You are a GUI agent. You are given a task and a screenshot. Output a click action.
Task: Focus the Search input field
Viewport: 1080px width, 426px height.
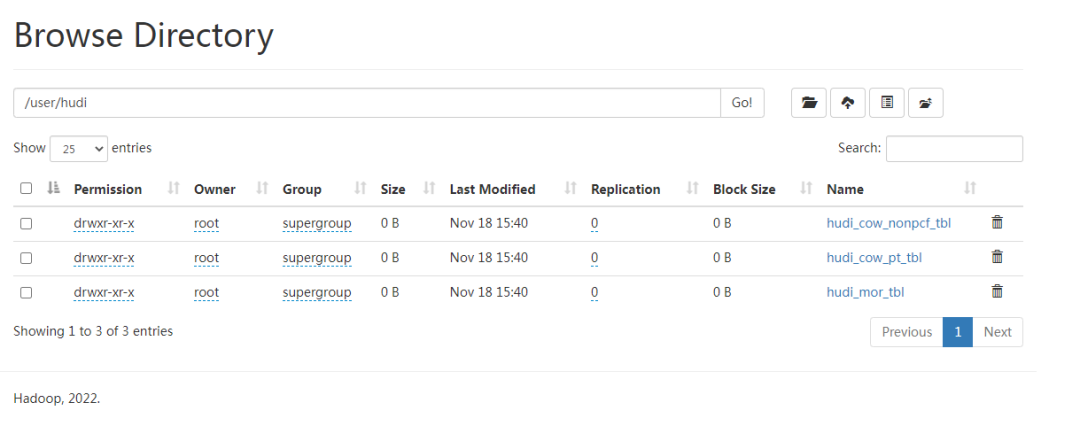tap(954, 149)
